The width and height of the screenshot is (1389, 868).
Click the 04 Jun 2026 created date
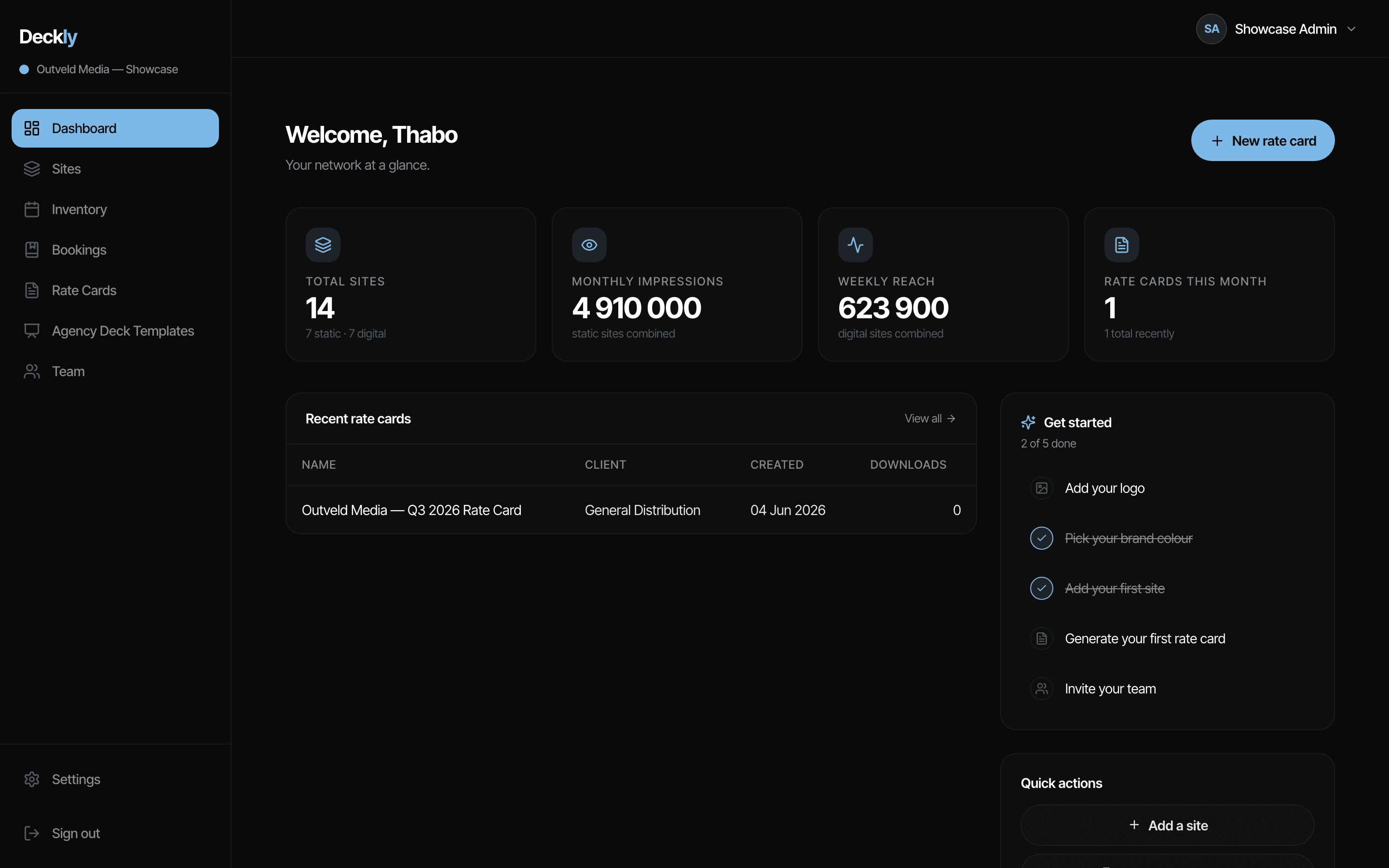coord(788,510)
